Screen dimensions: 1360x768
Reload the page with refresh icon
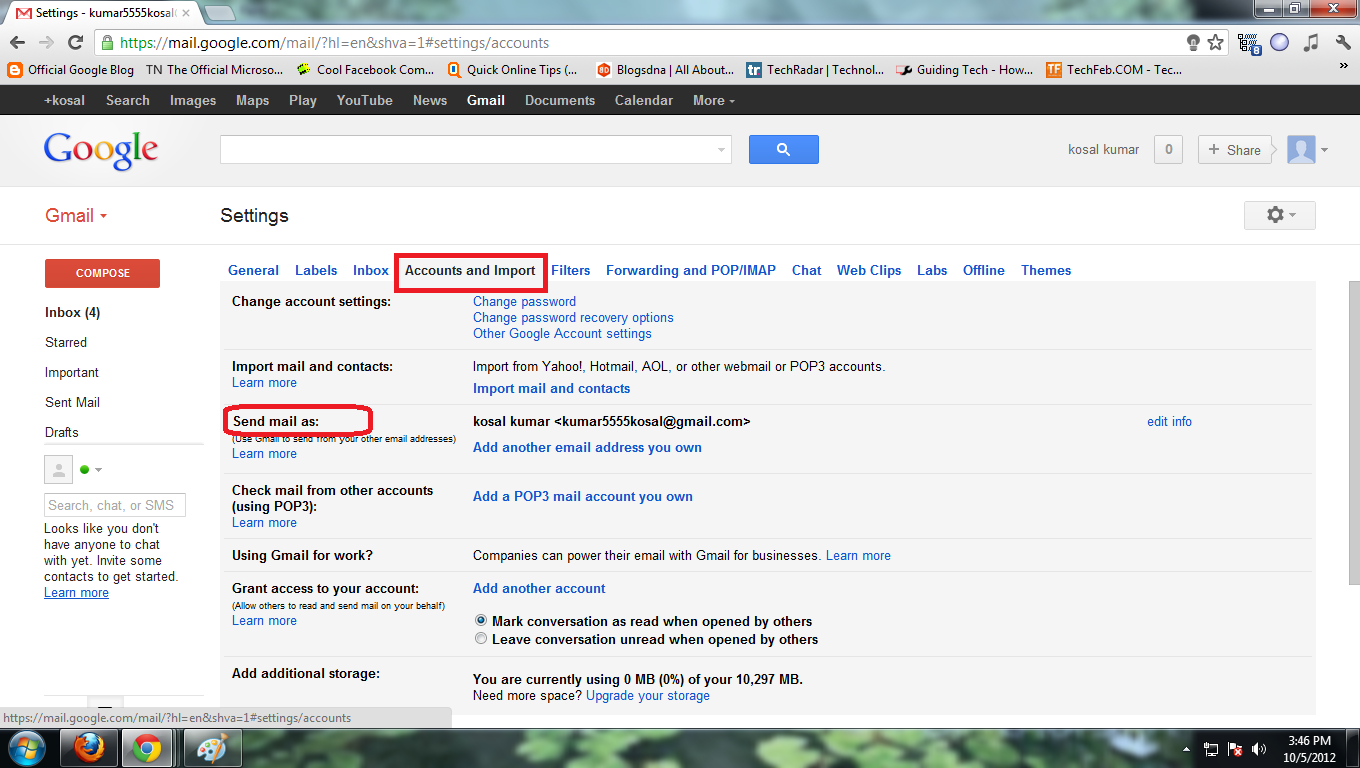click(x=75, y=43)
